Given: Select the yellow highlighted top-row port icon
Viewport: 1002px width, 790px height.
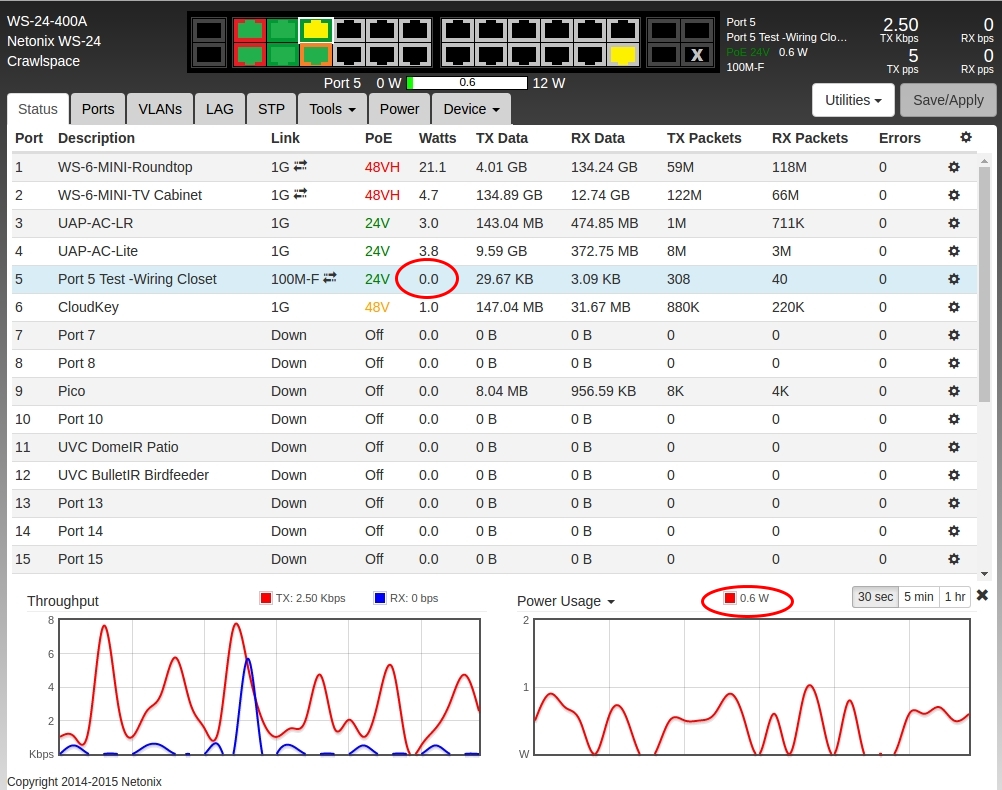Looking at the screenshot, I should pos(315,29).
